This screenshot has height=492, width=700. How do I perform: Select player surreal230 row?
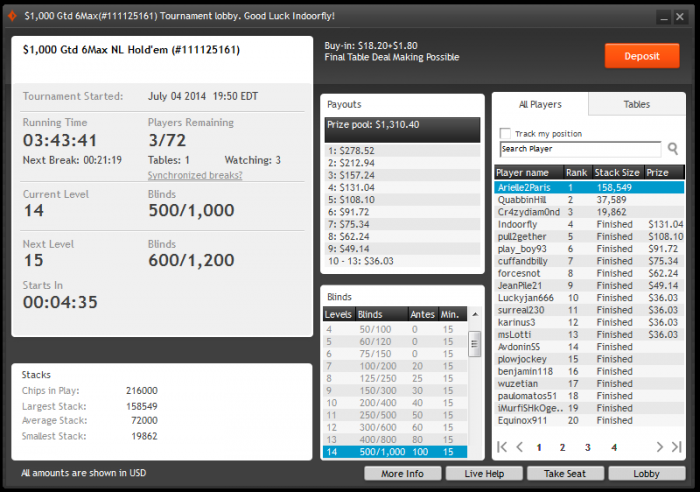[589, 310]
